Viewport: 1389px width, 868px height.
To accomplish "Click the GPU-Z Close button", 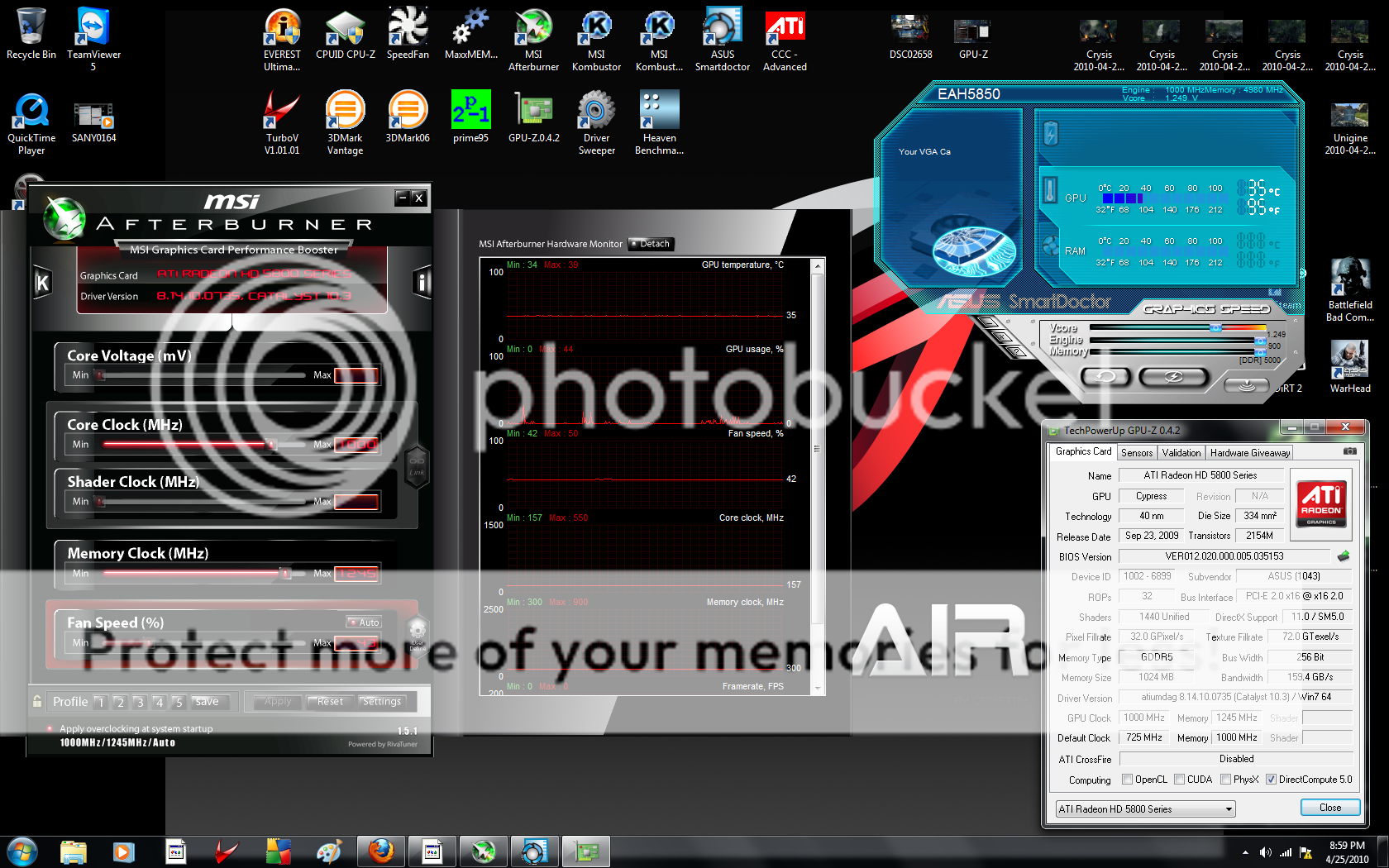I will pyautogui.click(x=1329, y=808).
